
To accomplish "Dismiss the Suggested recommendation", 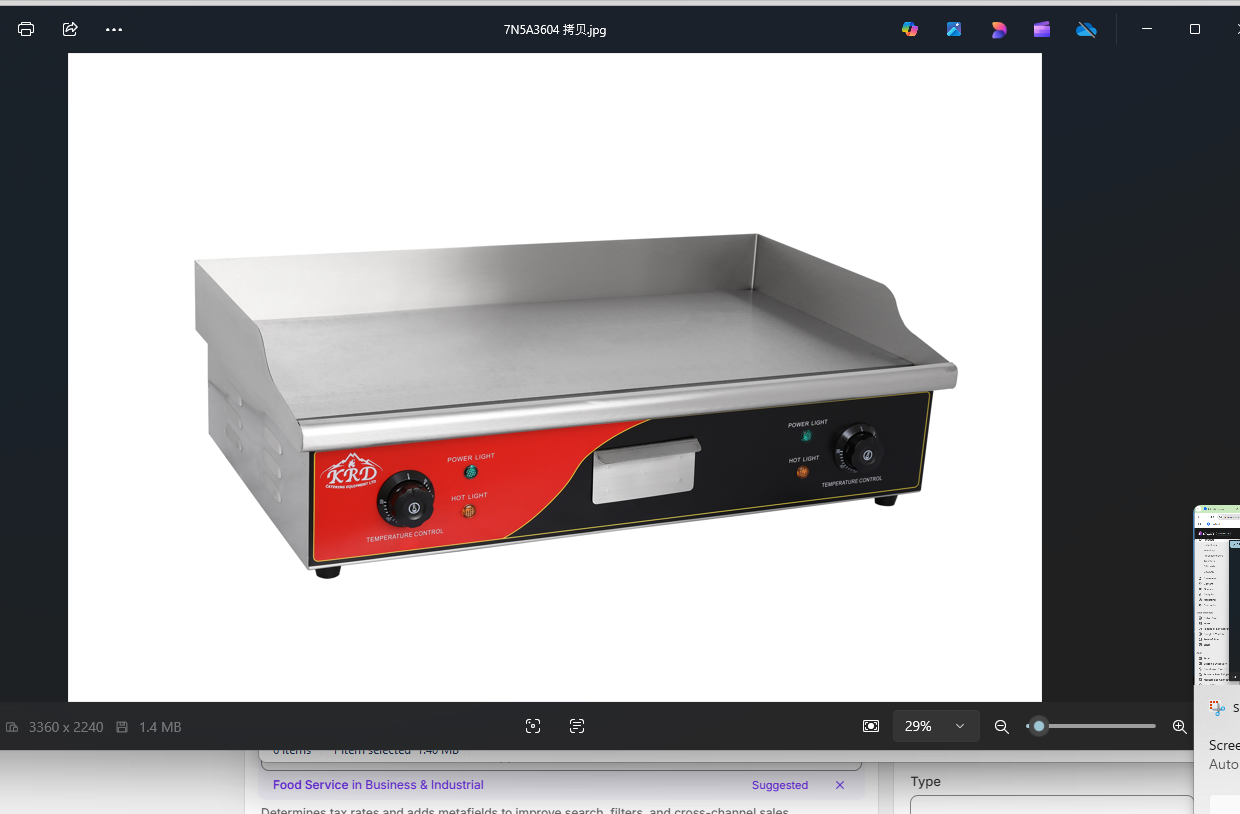I will 840,785.
